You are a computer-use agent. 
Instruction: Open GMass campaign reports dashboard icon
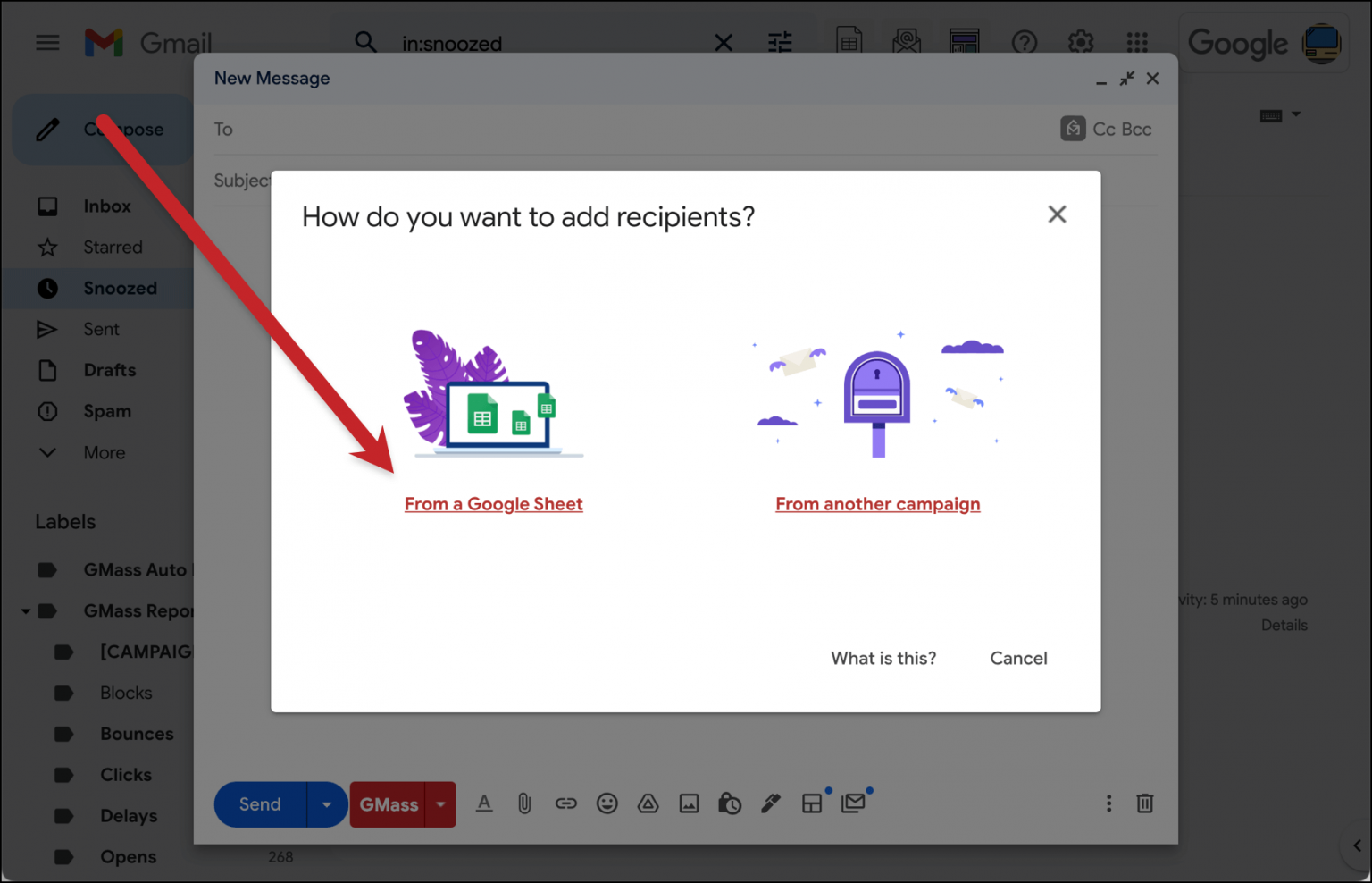(x=965, y=42)
